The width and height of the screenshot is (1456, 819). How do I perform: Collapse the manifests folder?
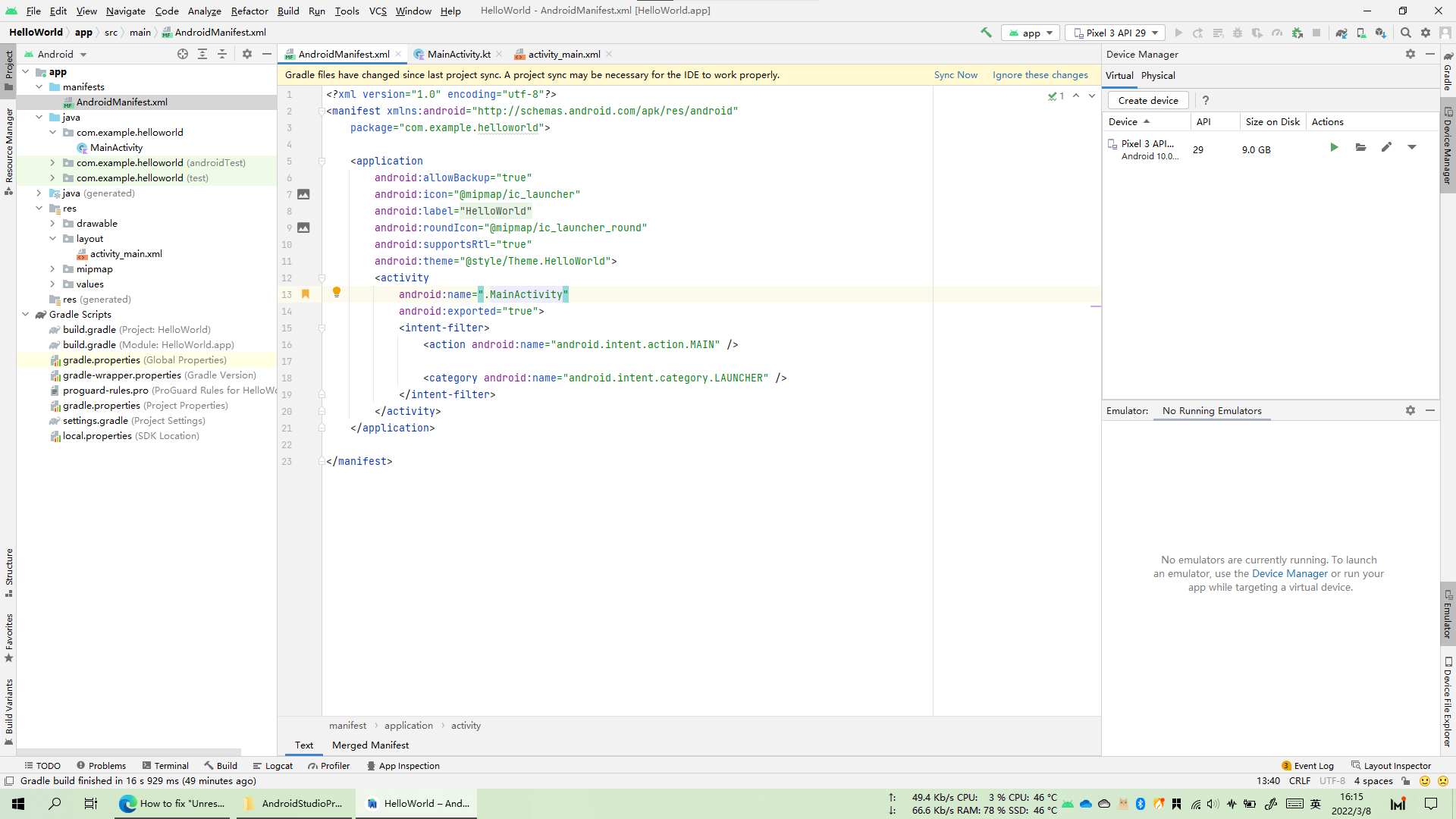coord(39,86)
